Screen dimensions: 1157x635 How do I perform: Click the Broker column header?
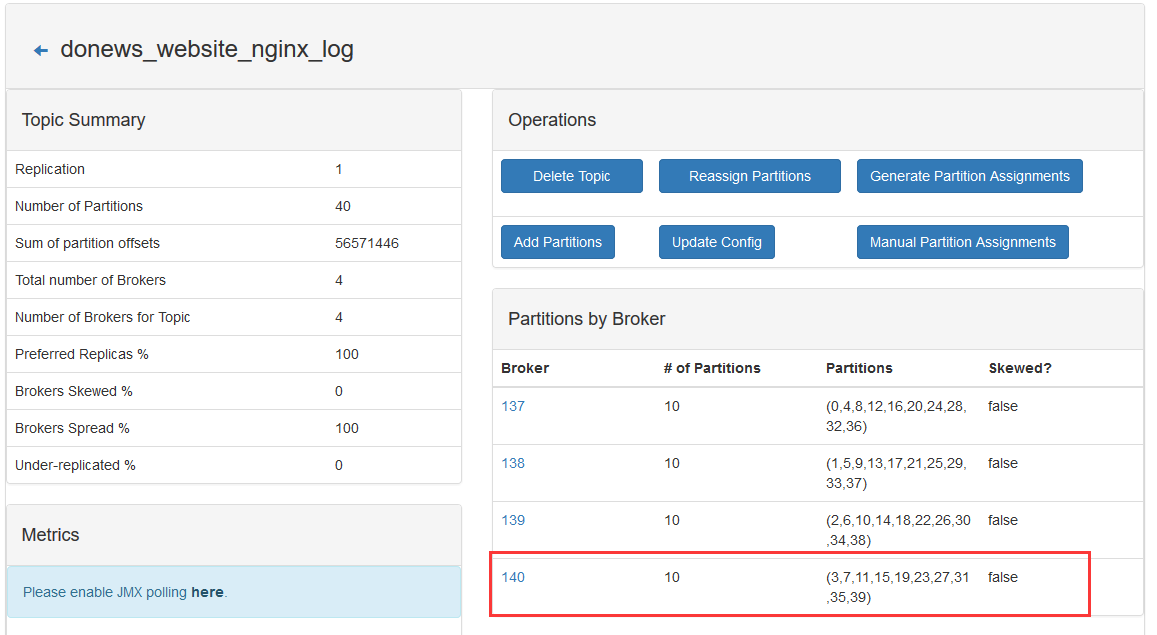(x=525, y=368)
